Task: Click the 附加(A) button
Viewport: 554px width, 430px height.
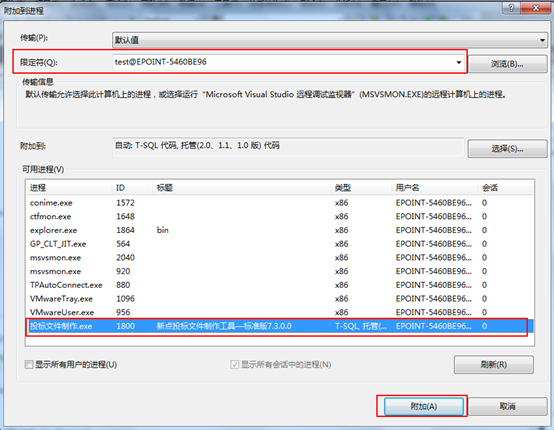Action: tap(424, 406)
